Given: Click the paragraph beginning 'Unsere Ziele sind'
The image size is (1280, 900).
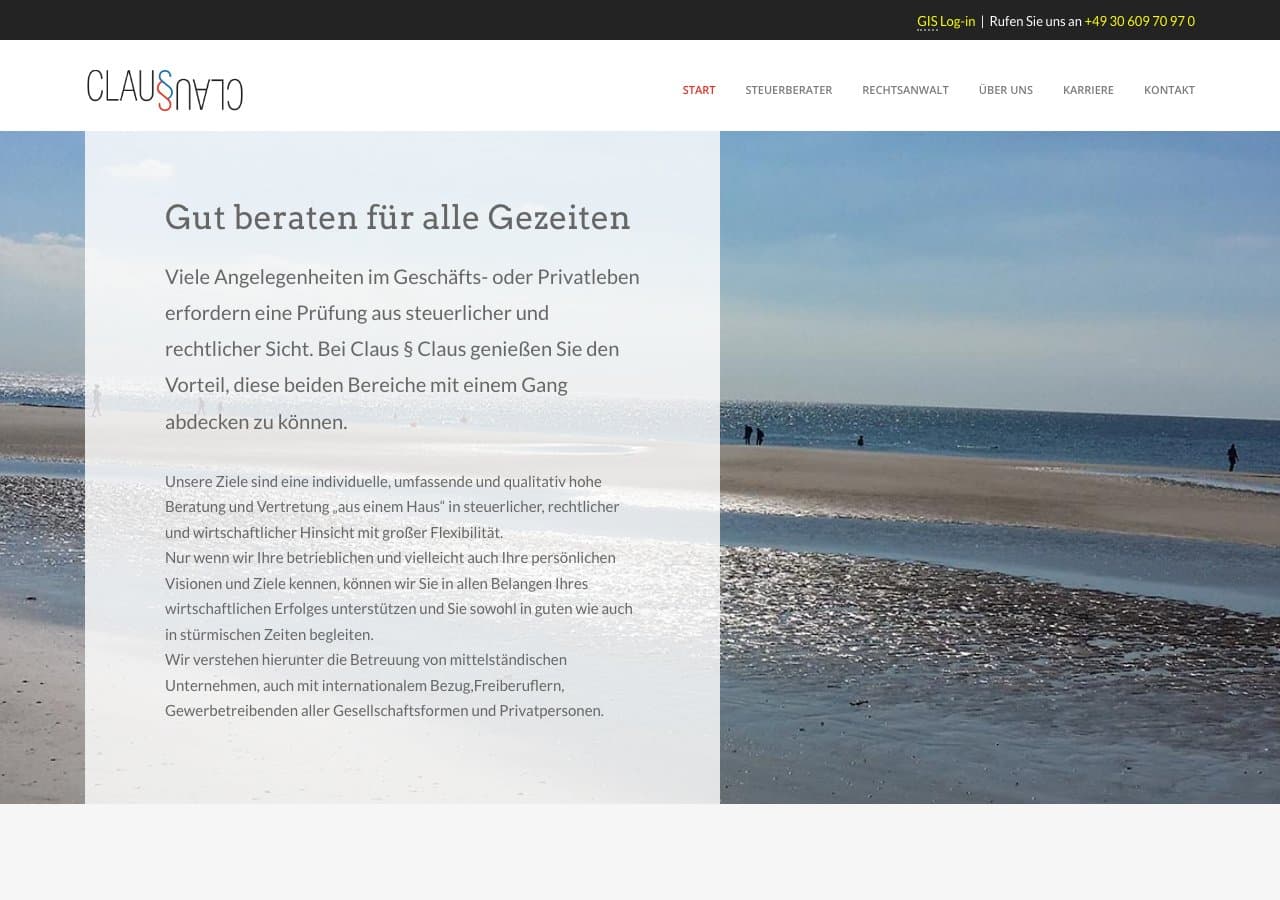Looking at the screenshot, I should [392, 507].
